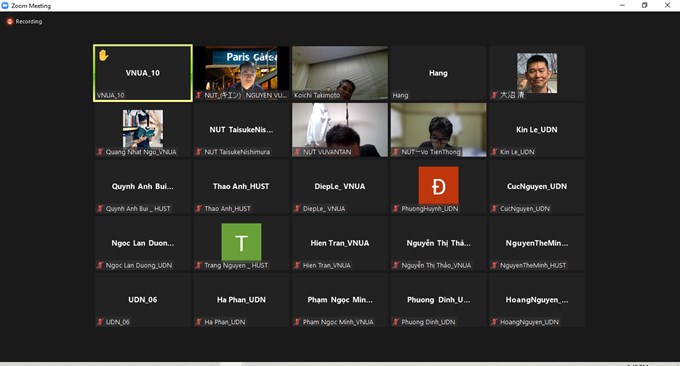Click muted mic icon beside HoangNguyen_UDN label
The width and height of the screenshot is (680, 366).
(494, 322)
